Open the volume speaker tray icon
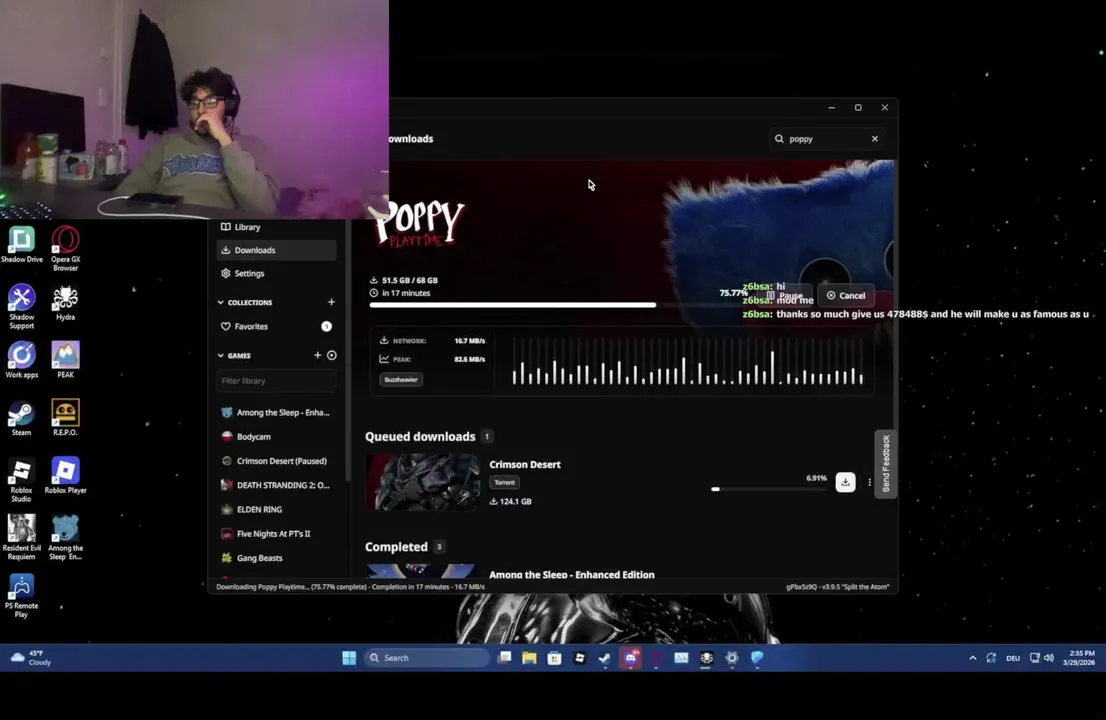Image resolution: width=1106 pixels, height=720 pixels. (x=1049, y=658)
